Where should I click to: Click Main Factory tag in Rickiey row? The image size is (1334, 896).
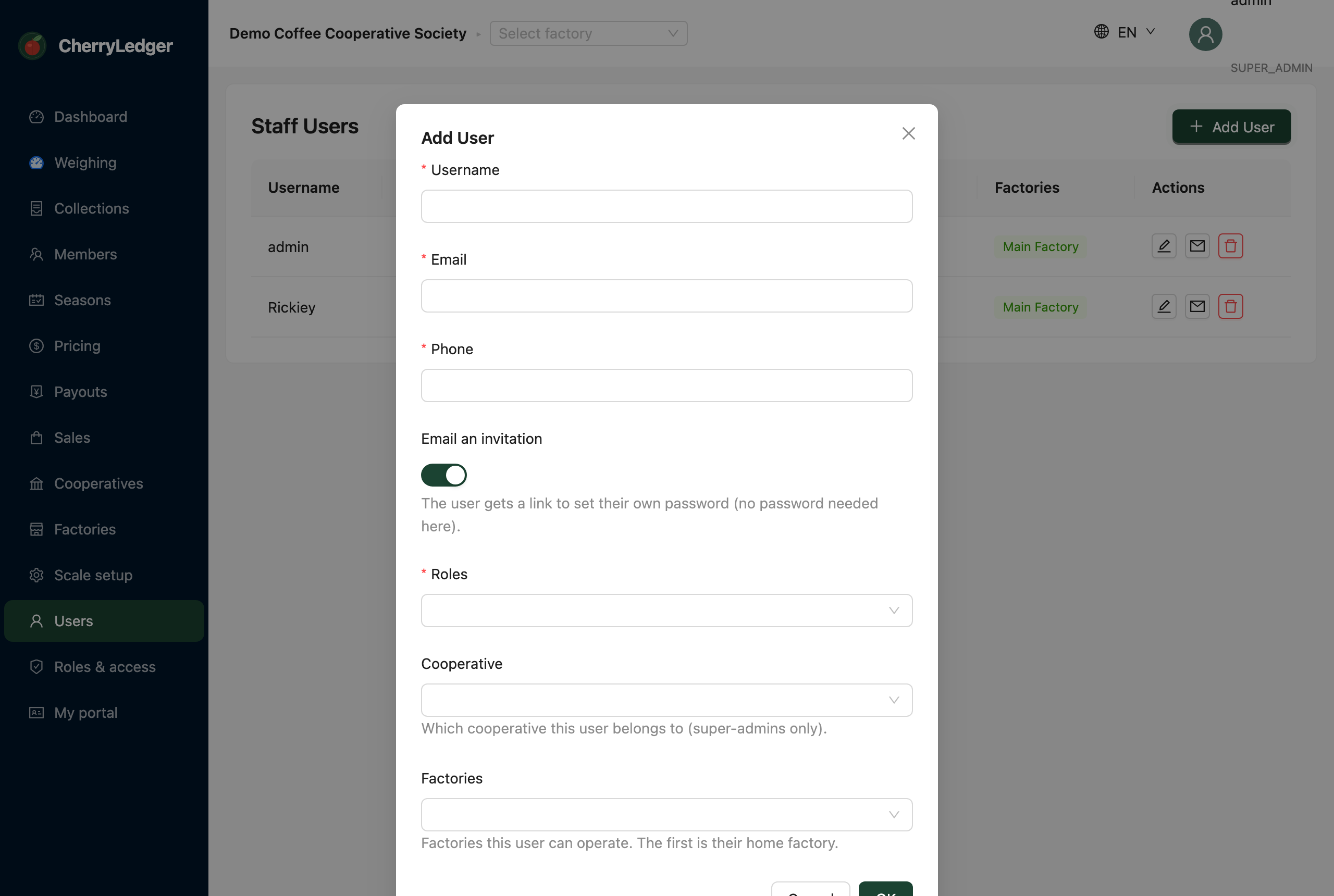click(1040, 307)
